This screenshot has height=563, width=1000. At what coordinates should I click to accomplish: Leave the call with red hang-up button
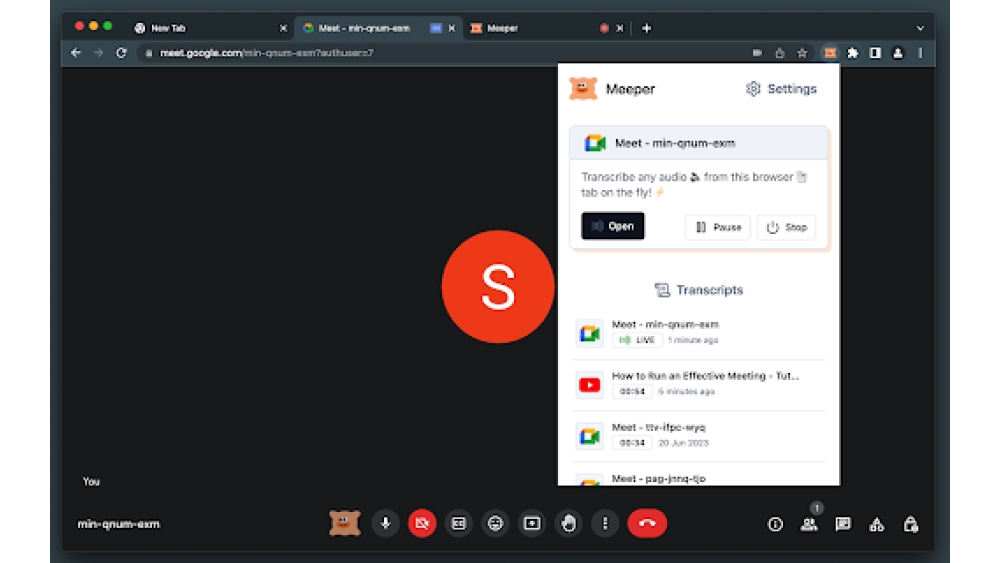pos(647,523)
